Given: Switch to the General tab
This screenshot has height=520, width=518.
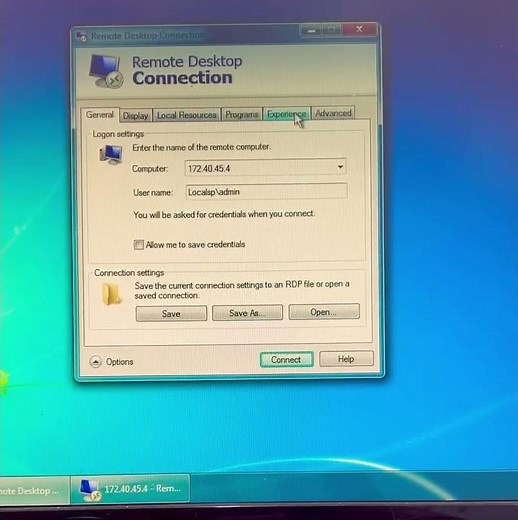Looking at the screenshot, I should tap(100, 115).
